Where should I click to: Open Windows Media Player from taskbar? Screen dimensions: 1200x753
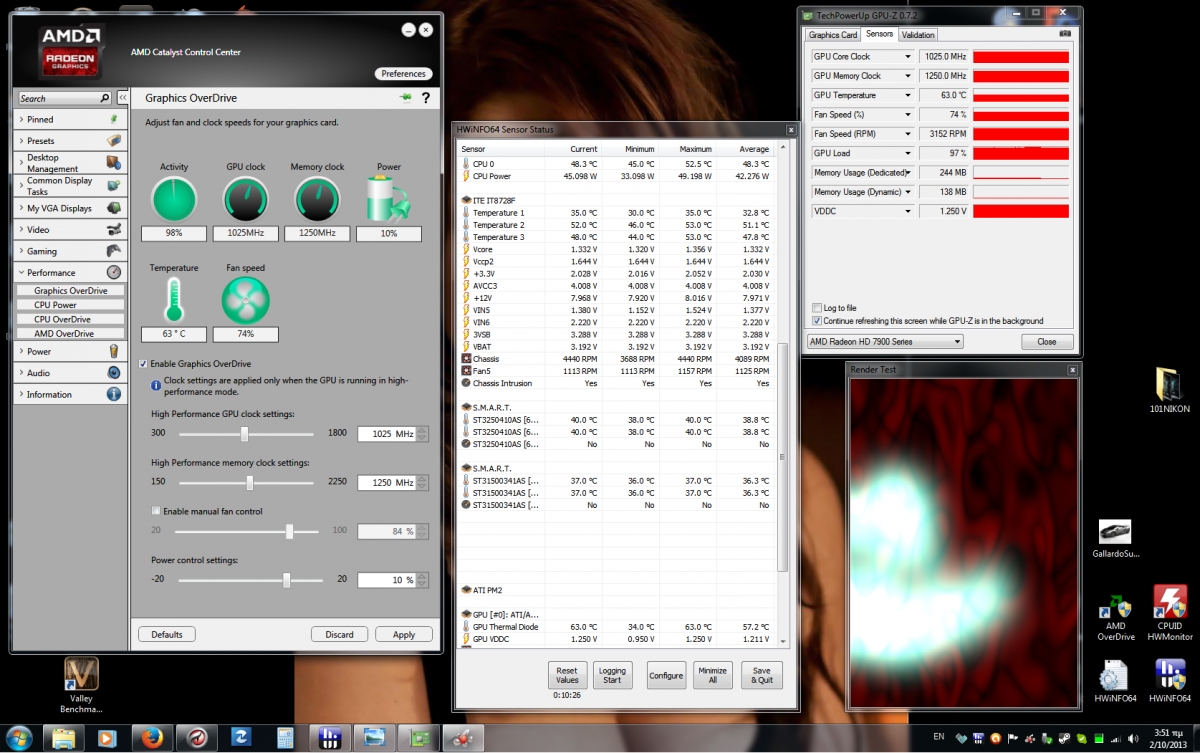[107, 738]
